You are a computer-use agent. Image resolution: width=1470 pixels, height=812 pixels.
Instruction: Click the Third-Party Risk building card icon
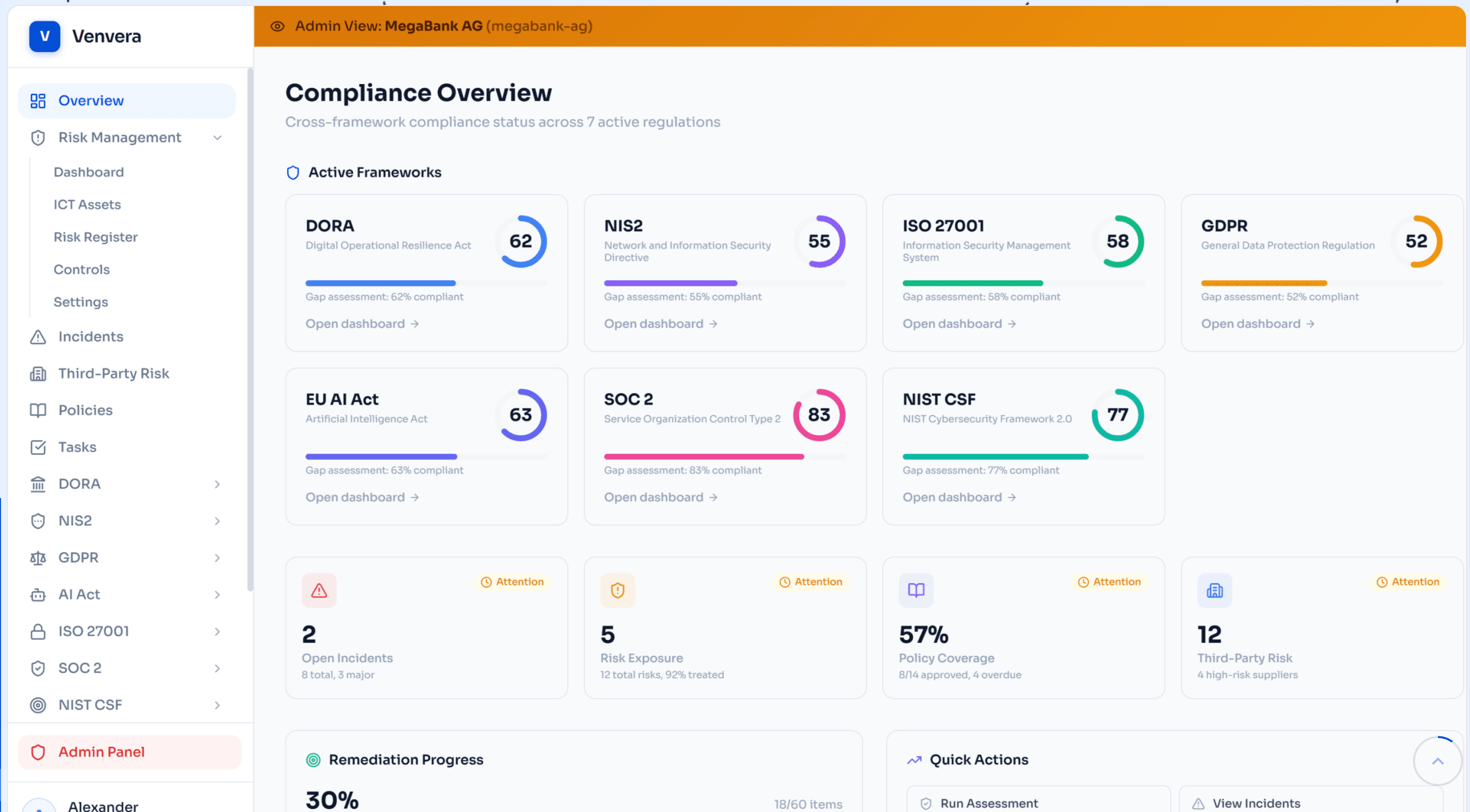[1214, 590]
